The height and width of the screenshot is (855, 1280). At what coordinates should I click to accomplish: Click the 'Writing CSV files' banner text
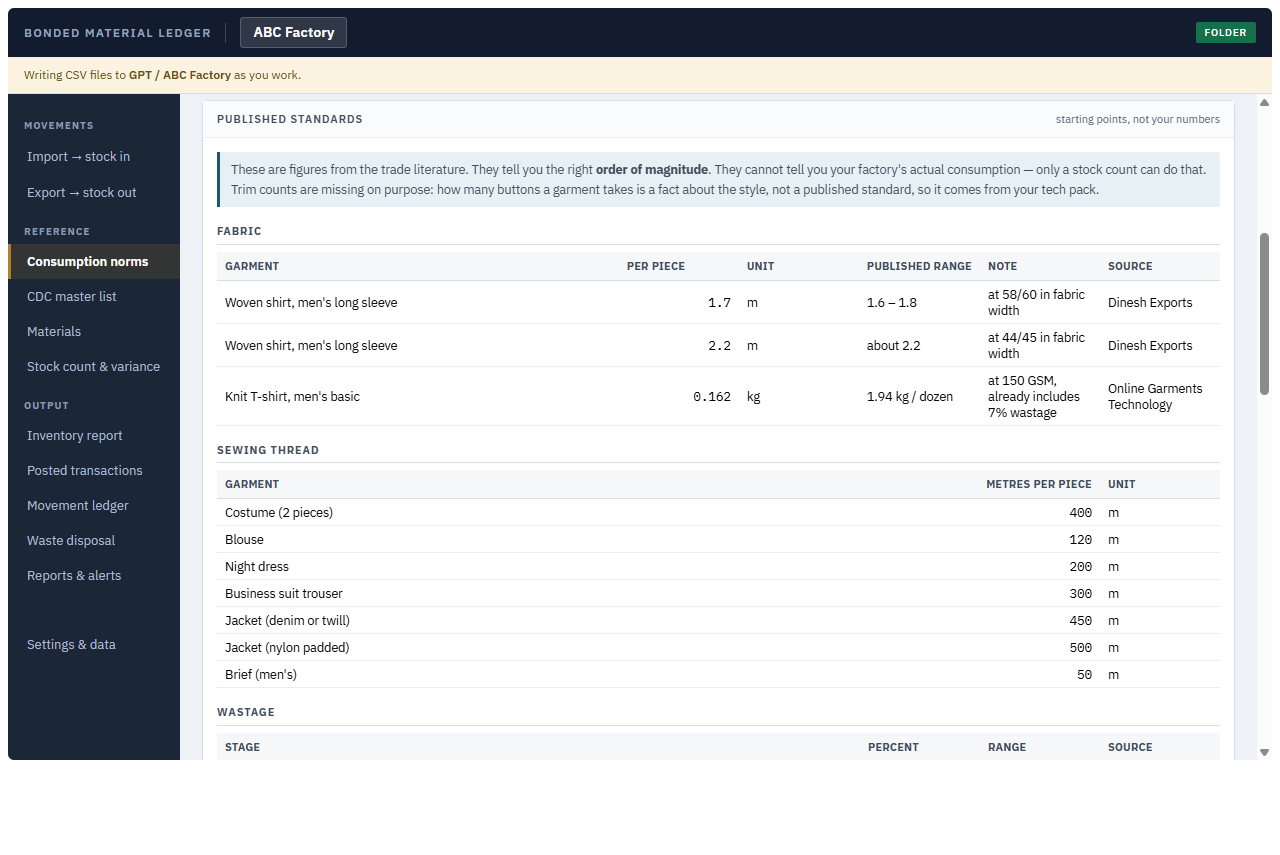162,75
